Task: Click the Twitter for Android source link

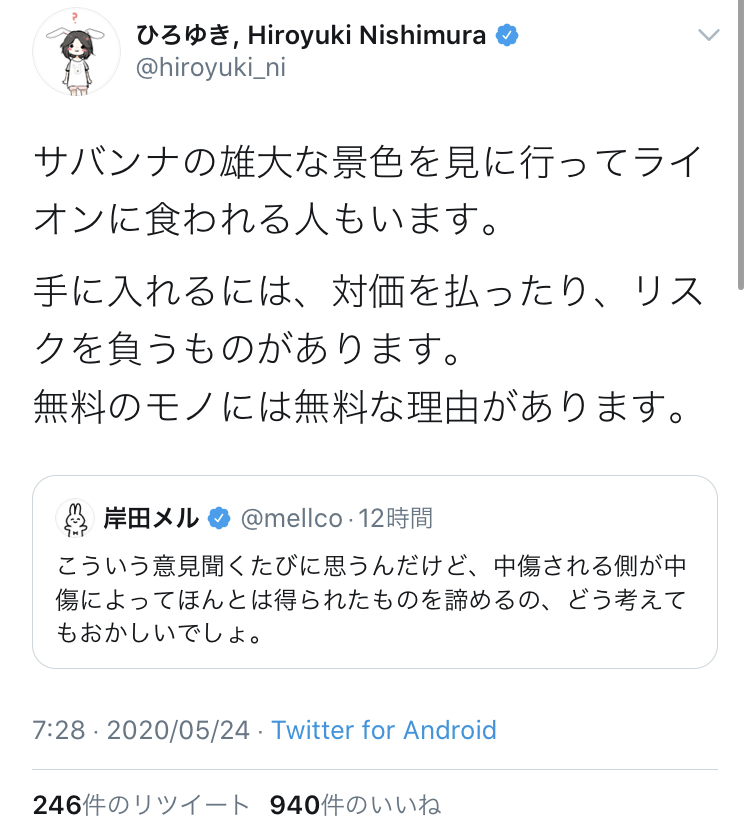Action: 384,730
